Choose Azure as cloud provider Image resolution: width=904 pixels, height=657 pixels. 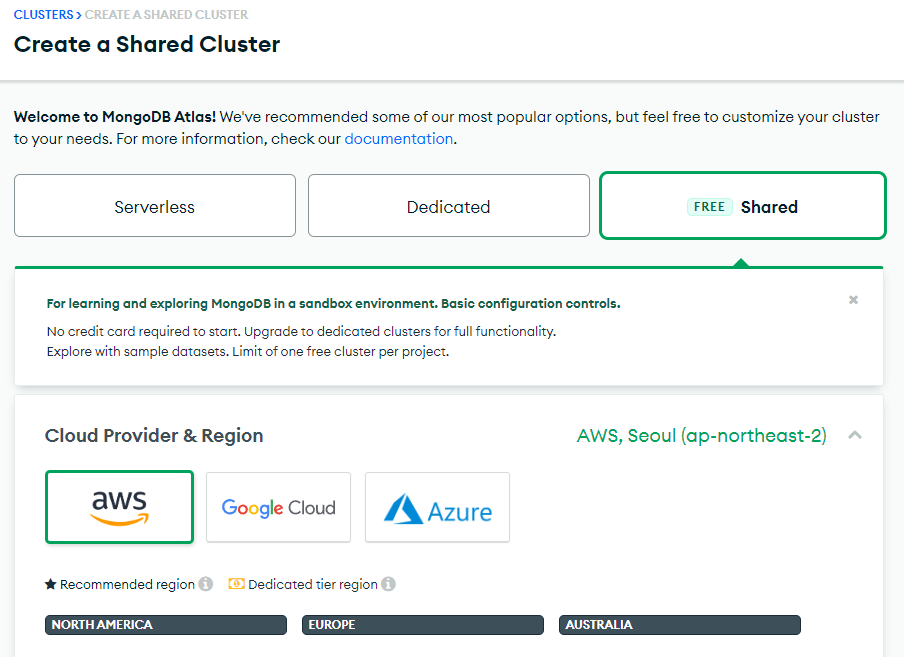coord(438,507)
